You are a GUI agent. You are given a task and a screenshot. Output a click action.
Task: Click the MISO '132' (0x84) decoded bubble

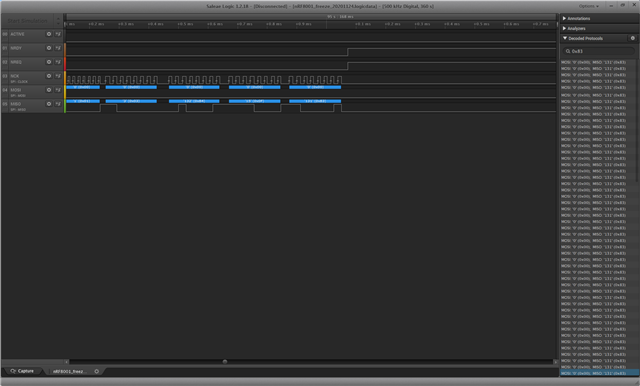coord(194,101)
